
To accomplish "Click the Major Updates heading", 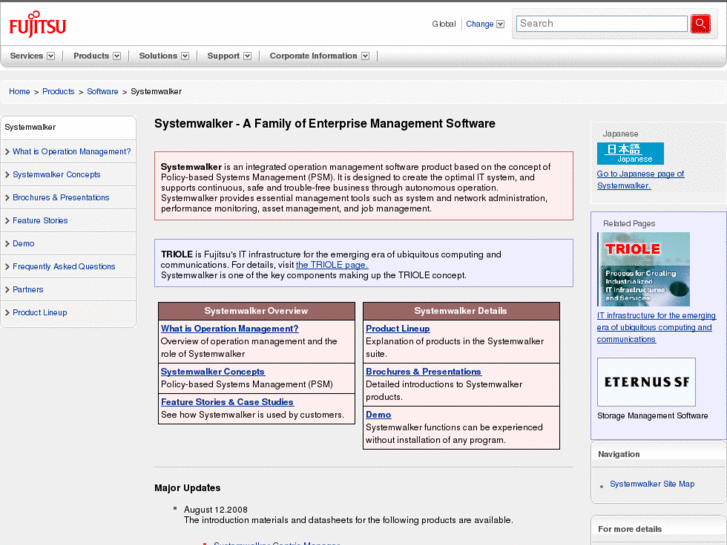I will pyautogui.click(x=187, y=488).
